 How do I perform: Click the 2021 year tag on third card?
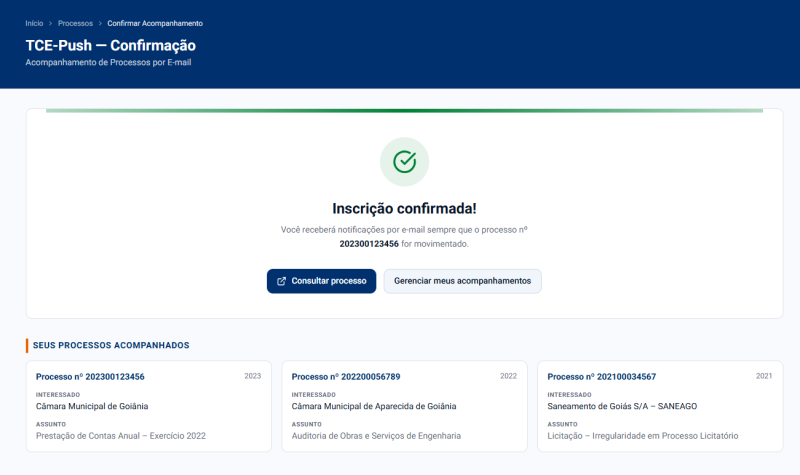pyautogui.click(x=764, y=376)
